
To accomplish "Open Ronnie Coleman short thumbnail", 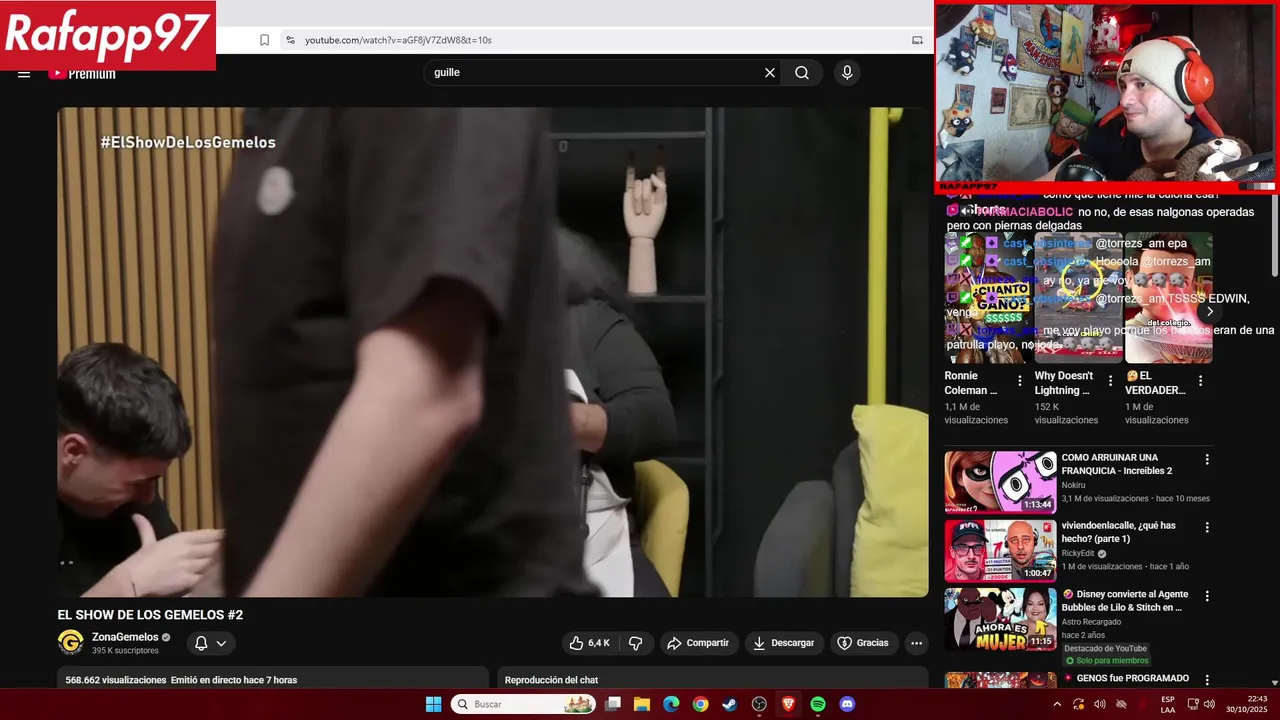I will (x=986, y=298).
